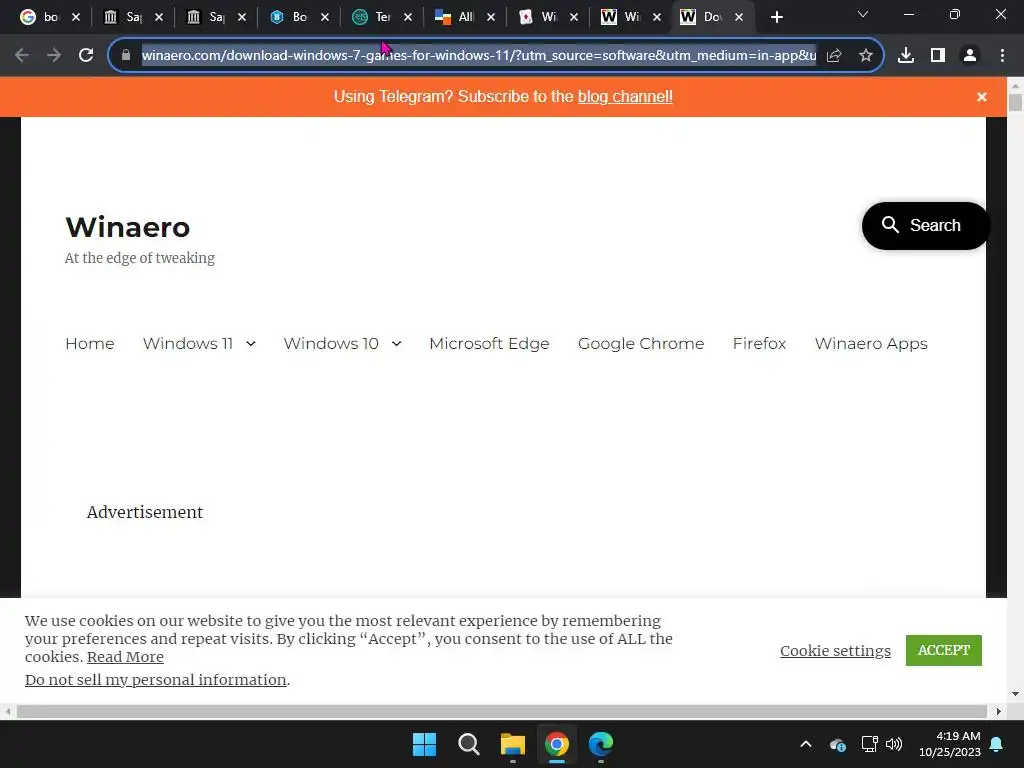Open the tab search chevron

coord(863,14)
